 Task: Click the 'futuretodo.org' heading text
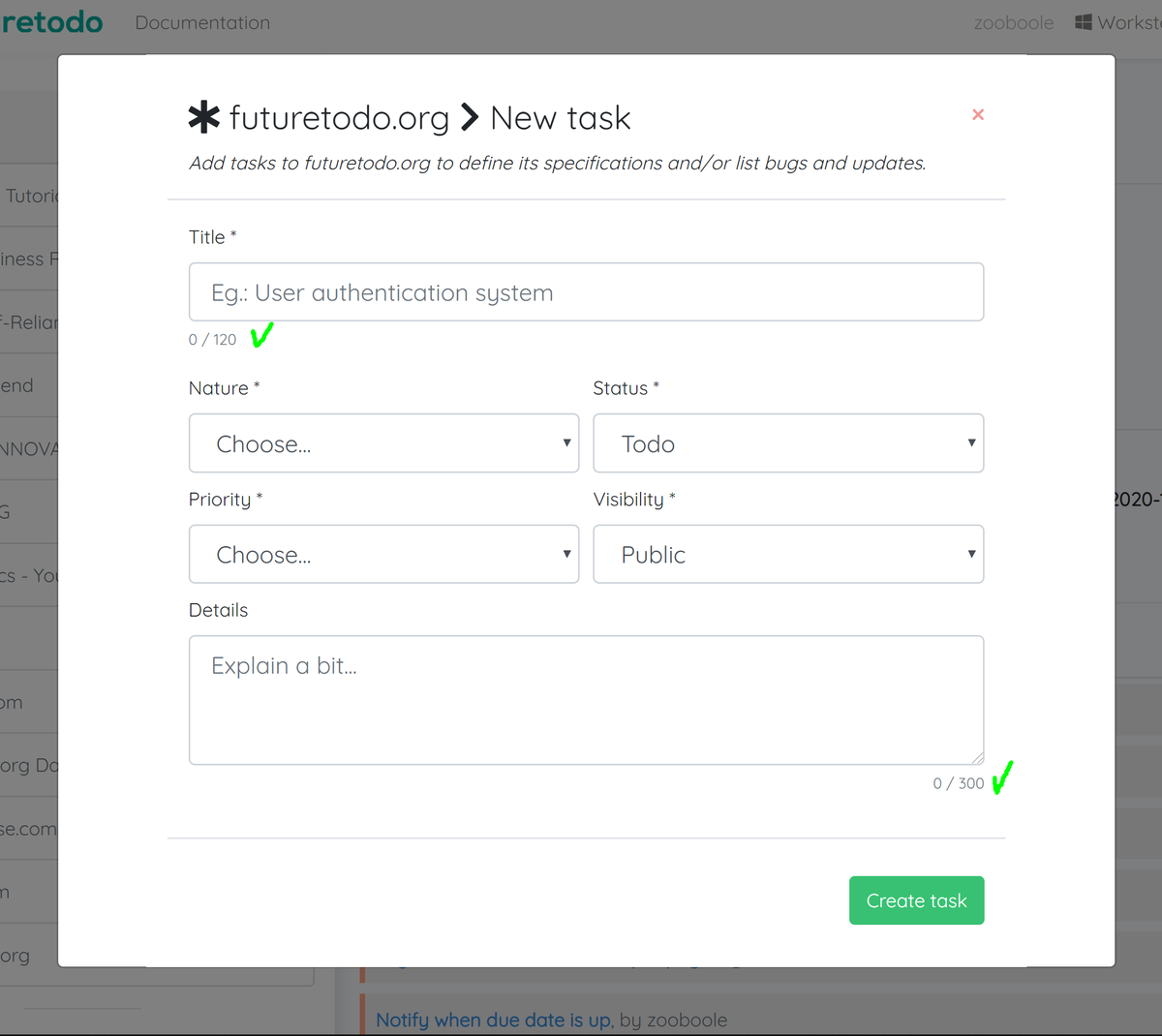(339, 118)
